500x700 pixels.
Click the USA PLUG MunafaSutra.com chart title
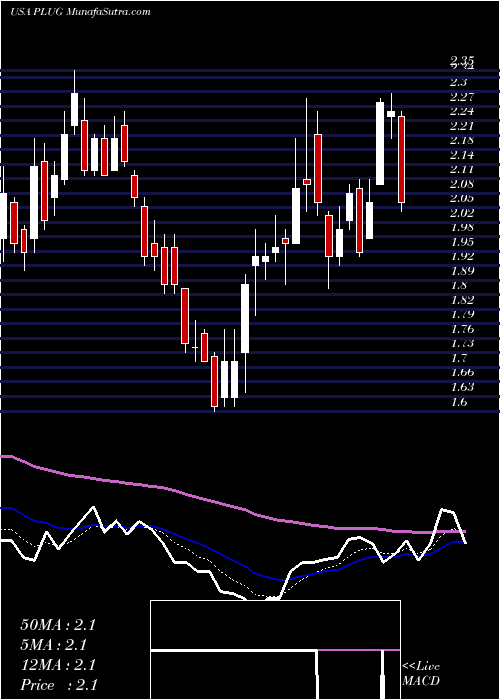(80, 12)
